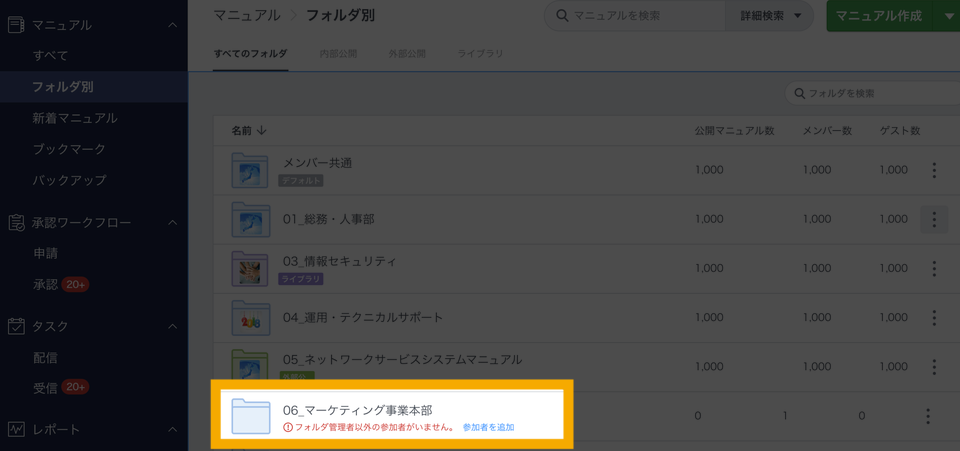The image size is (960, 451).
Task: Open three-dot menu for 04_運用・テクニカルサポート
Action: tap(933, 318)
